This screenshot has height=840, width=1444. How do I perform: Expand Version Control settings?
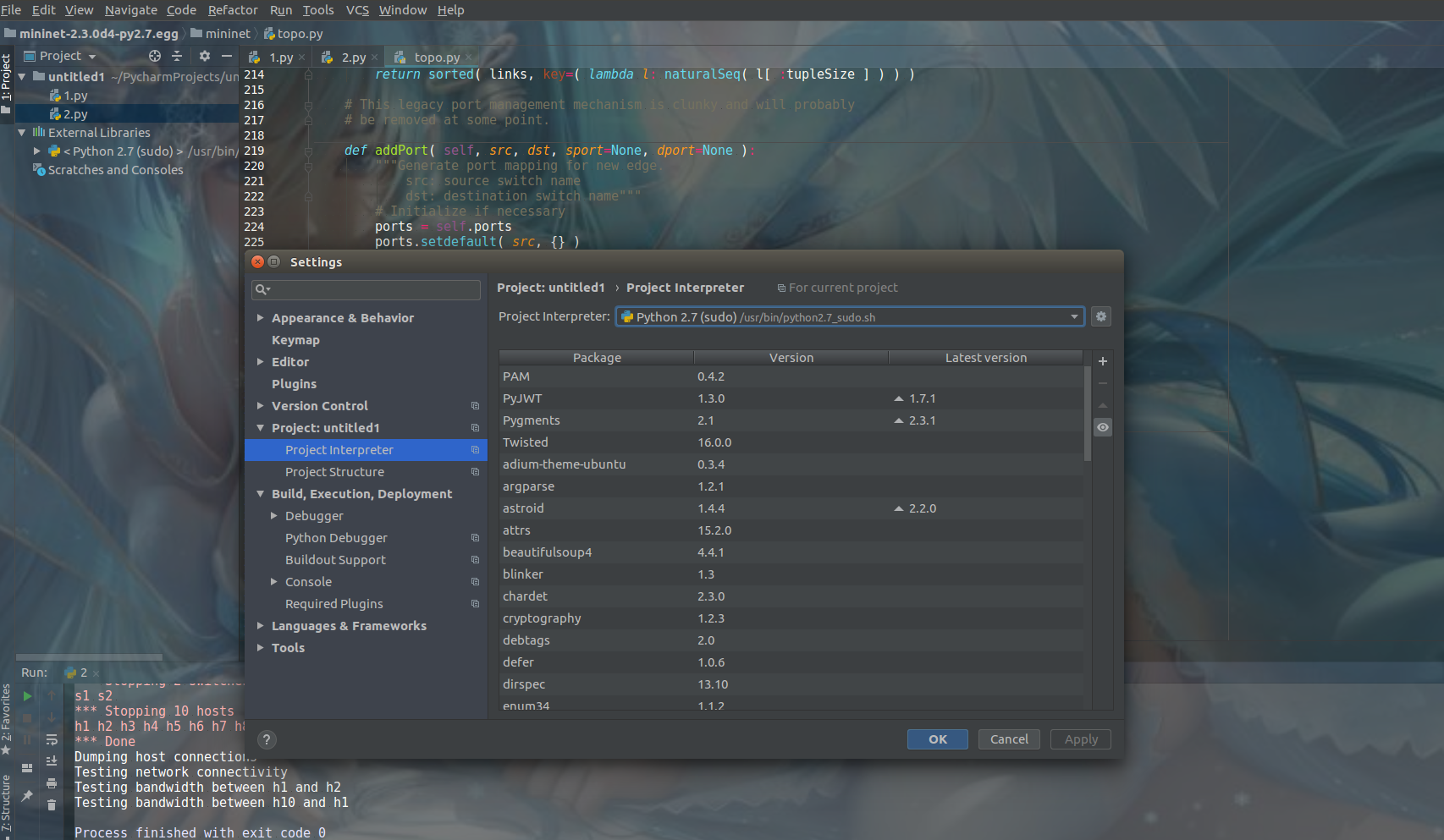[261, 406]
